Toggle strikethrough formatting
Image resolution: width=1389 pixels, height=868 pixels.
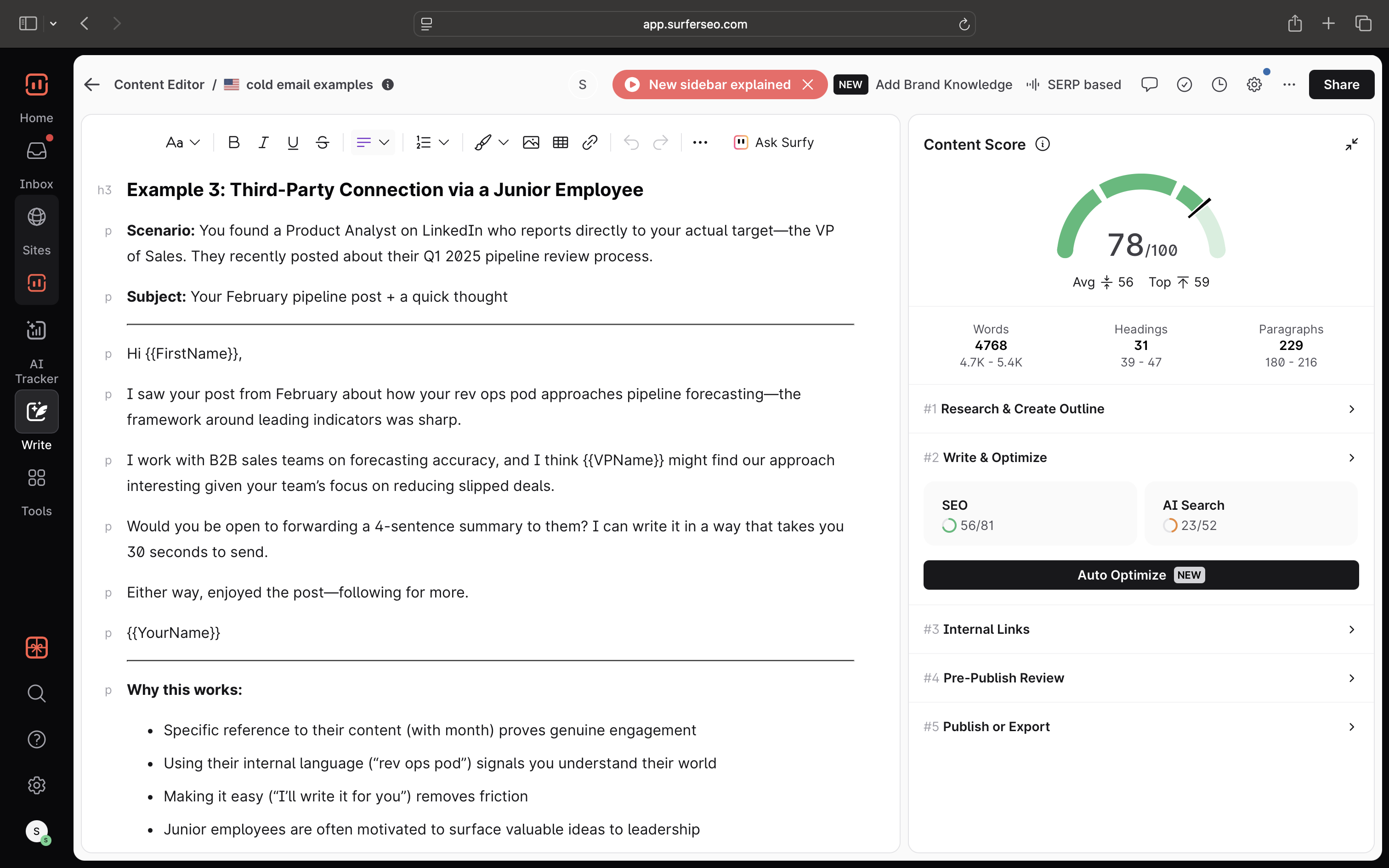click(x=322, y=142)
